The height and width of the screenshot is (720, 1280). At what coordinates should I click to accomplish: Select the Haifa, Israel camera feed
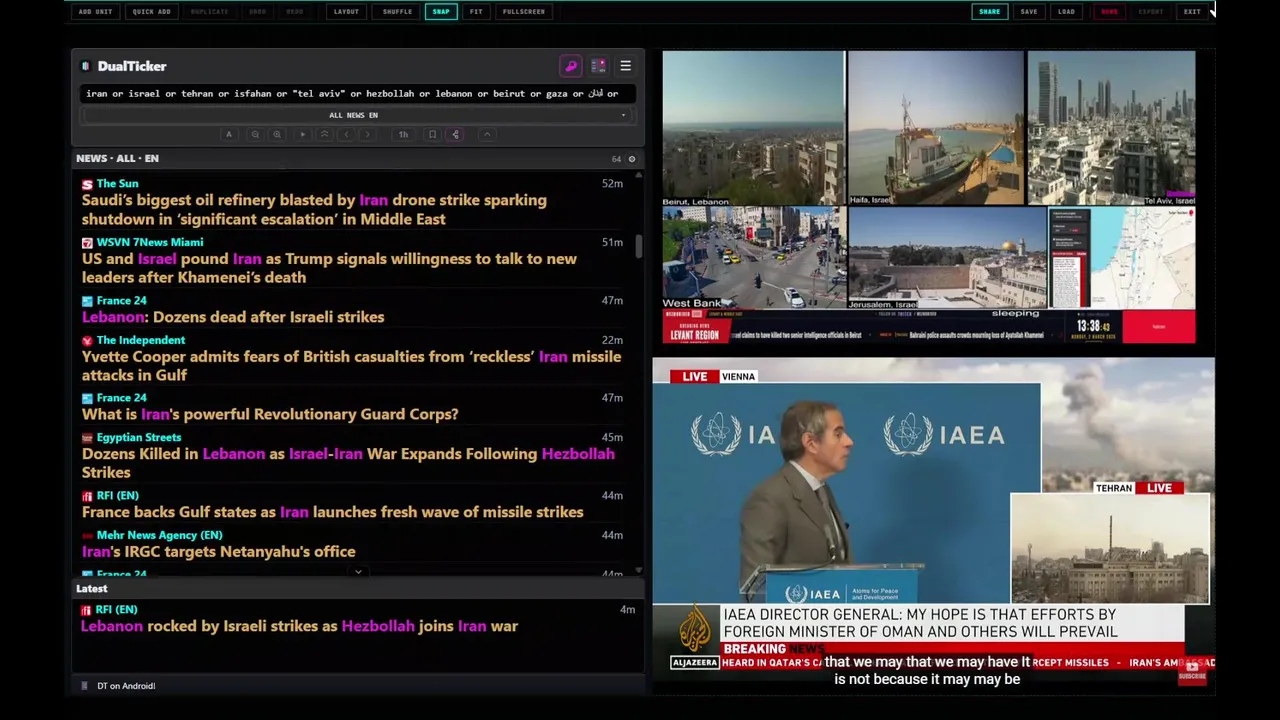click(x=935, y=129)
